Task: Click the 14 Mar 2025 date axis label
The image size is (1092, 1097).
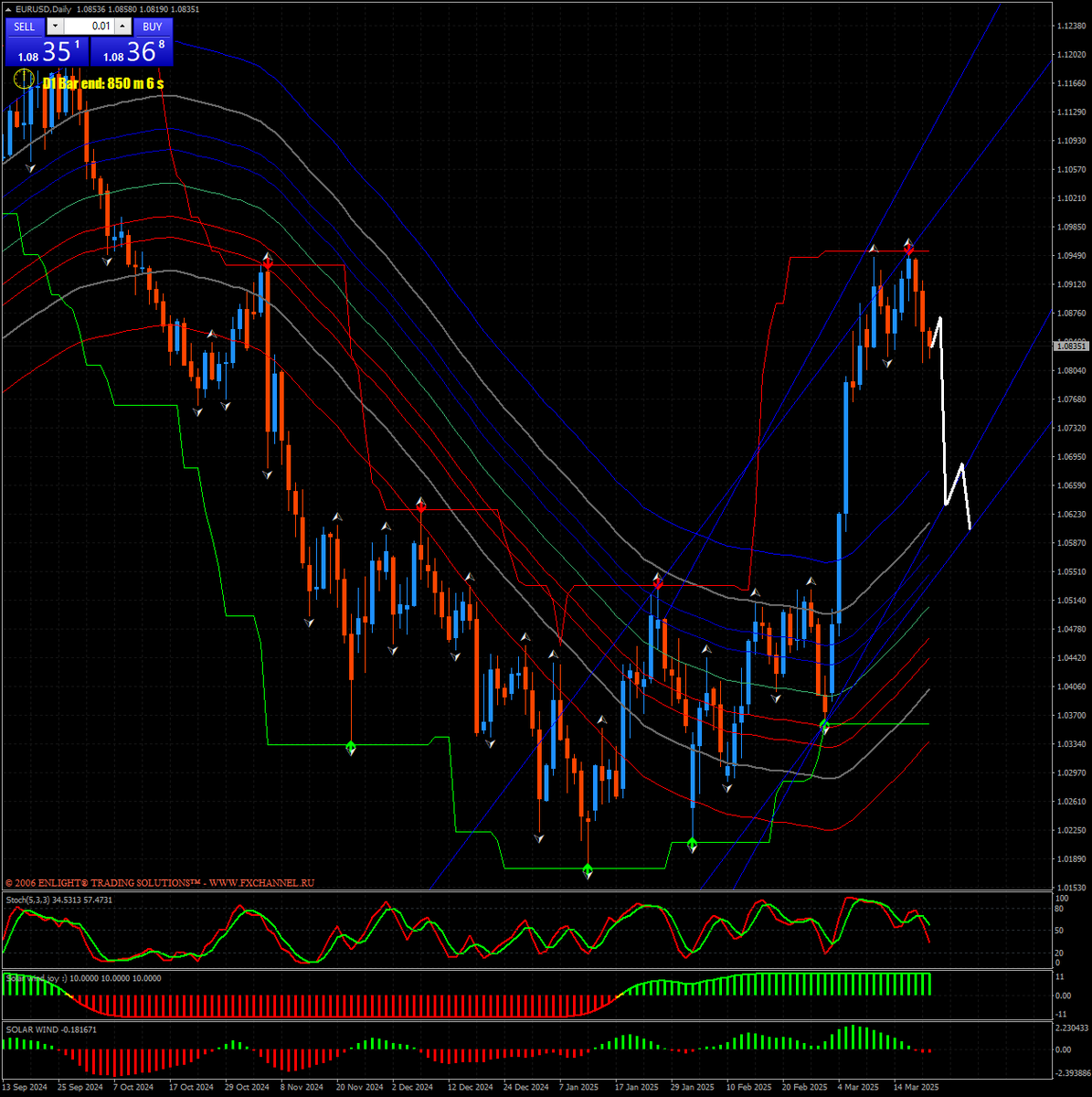Action: (x=918, y=1087)
